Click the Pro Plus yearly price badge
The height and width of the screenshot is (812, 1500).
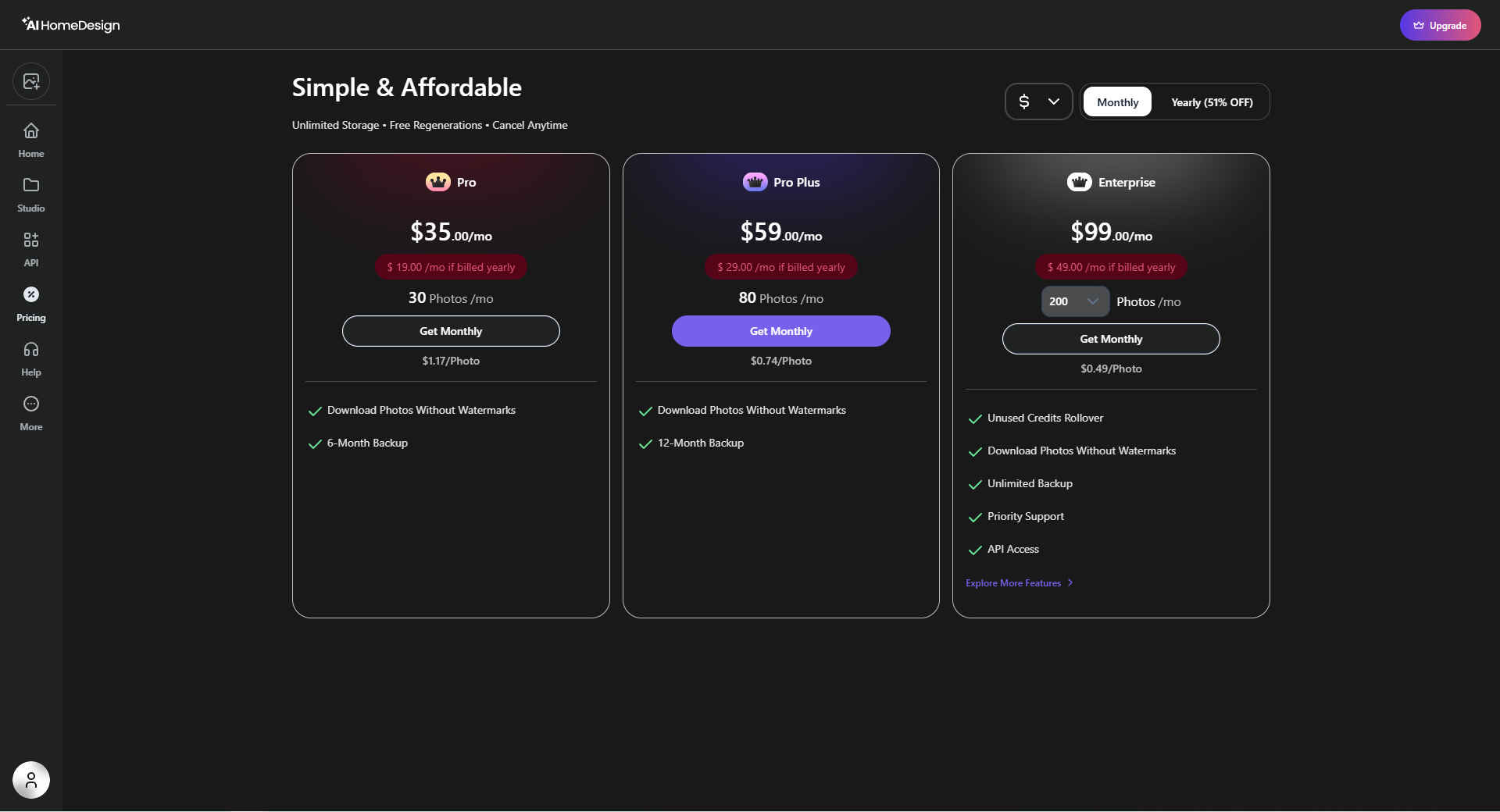tap(781, 267)
